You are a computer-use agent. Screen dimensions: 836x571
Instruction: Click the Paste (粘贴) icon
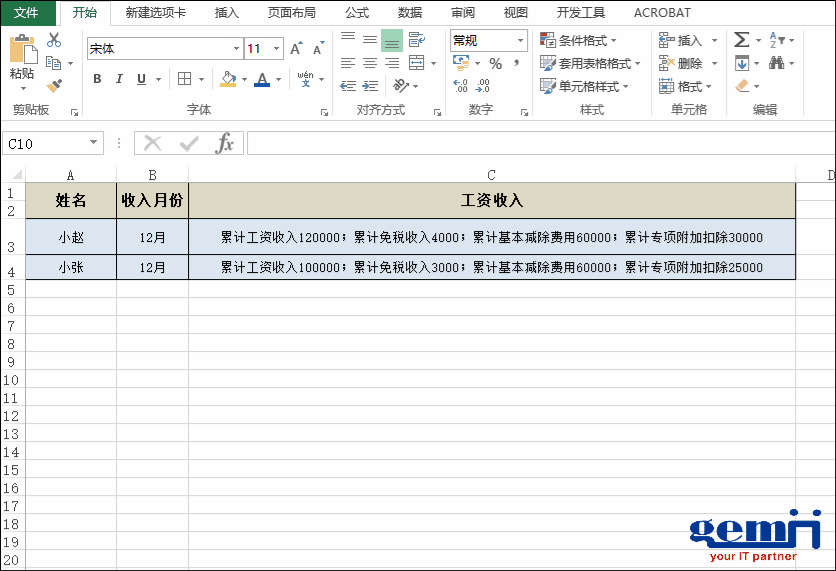coord(23,49)
